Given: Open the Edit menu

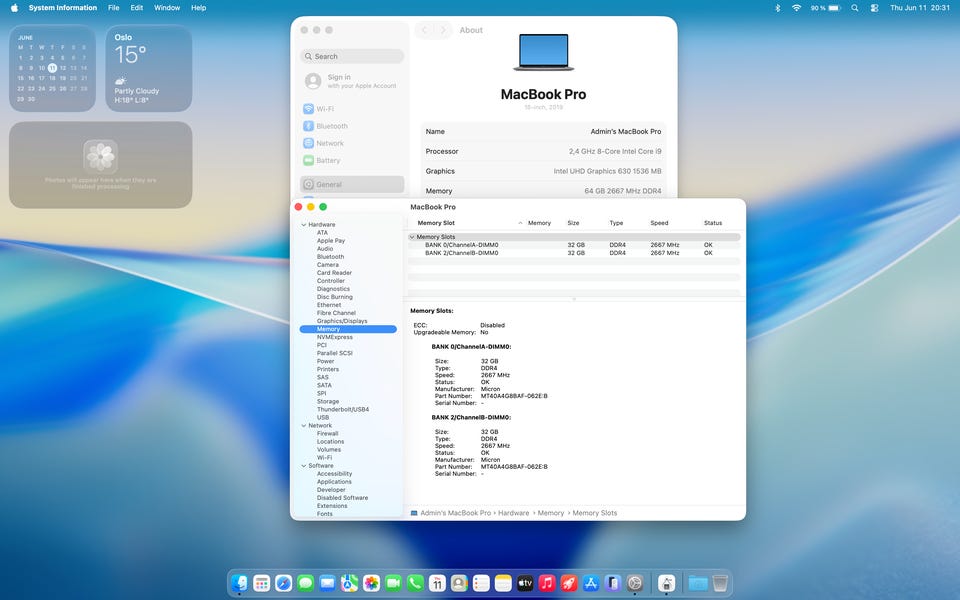Looking at the screenshot, I should 137,8.
